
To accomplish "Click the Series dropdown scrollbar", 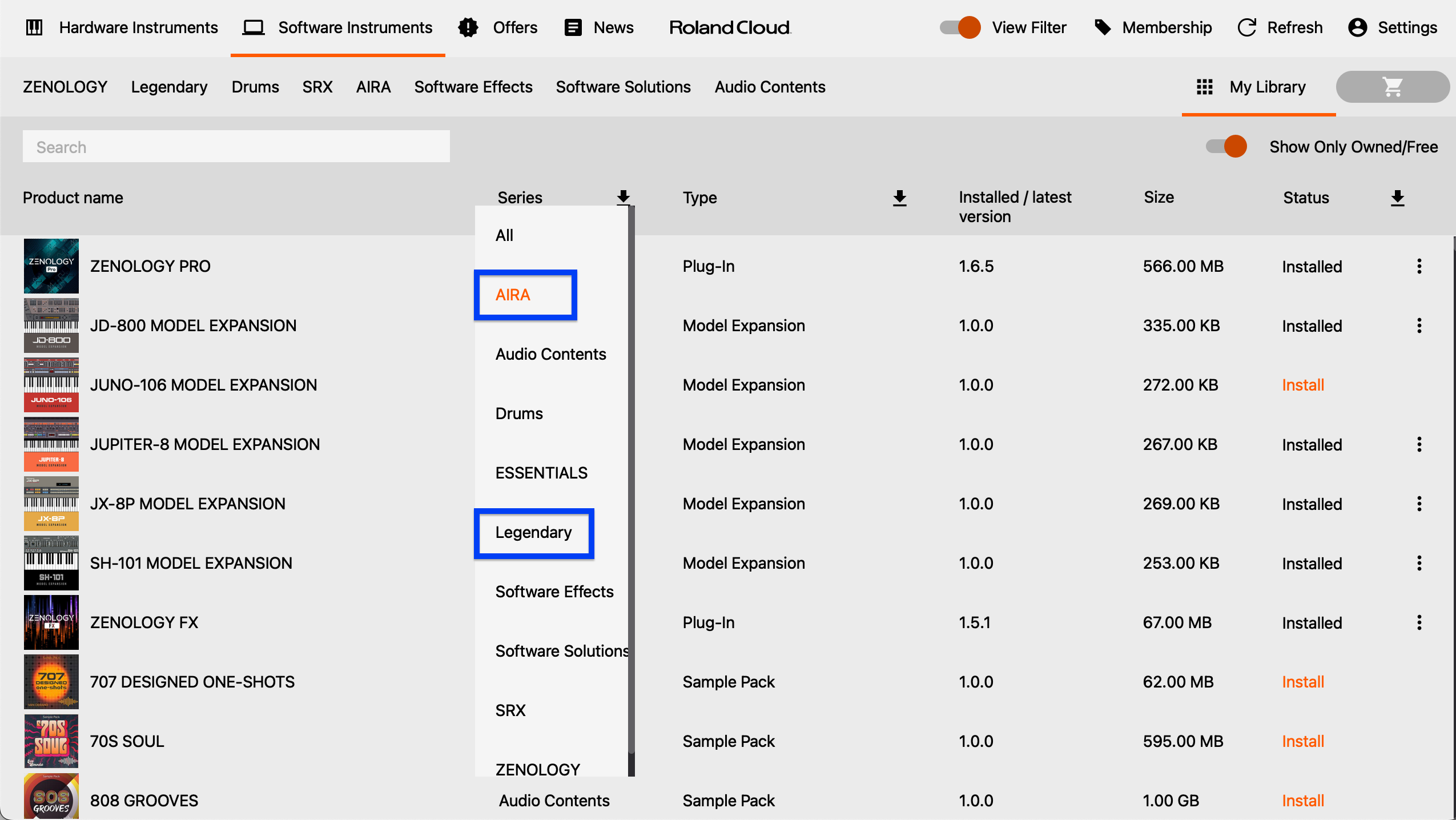I will pos(632,480).
